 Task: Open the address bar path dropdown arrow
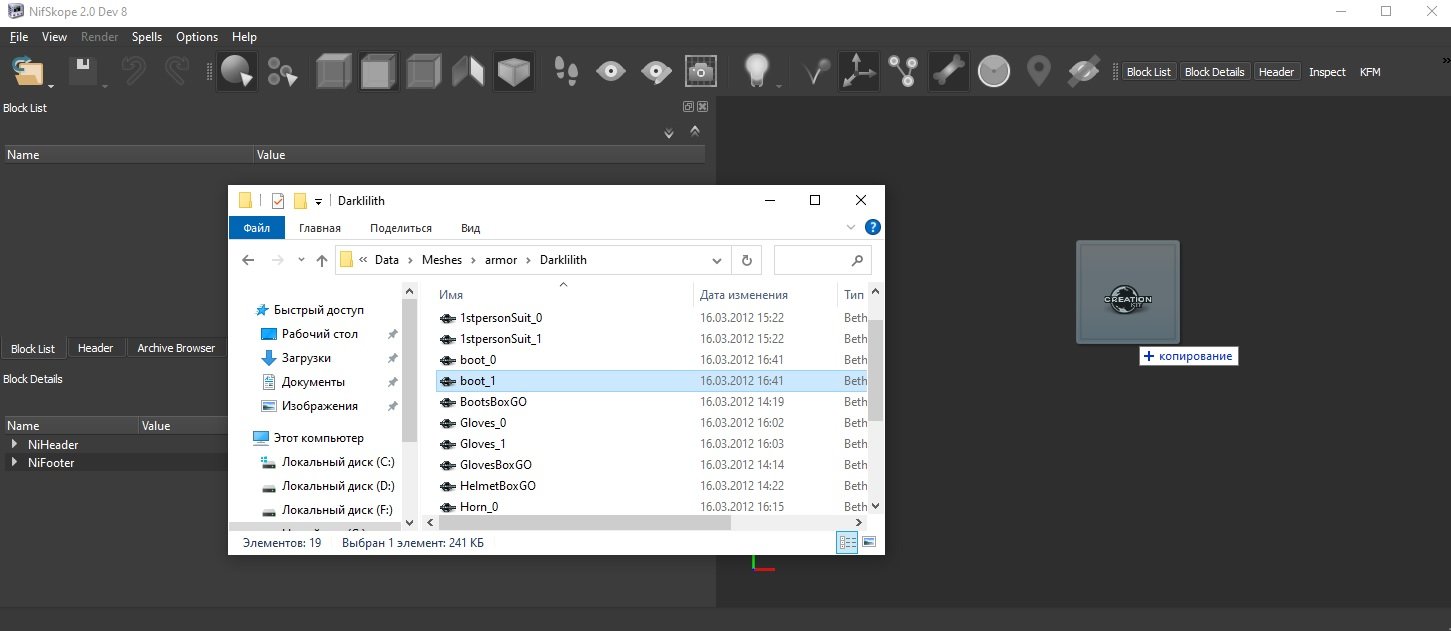click(716, 260)
